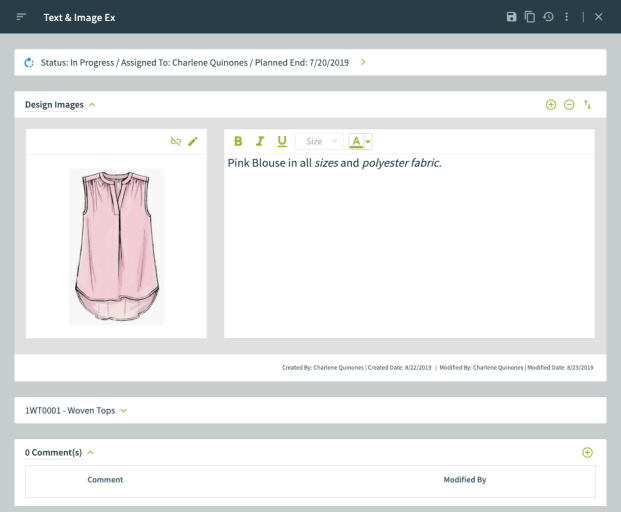Toggle underline formatting
The width and height of the screenshot is (621, 512).
point(281,142)
